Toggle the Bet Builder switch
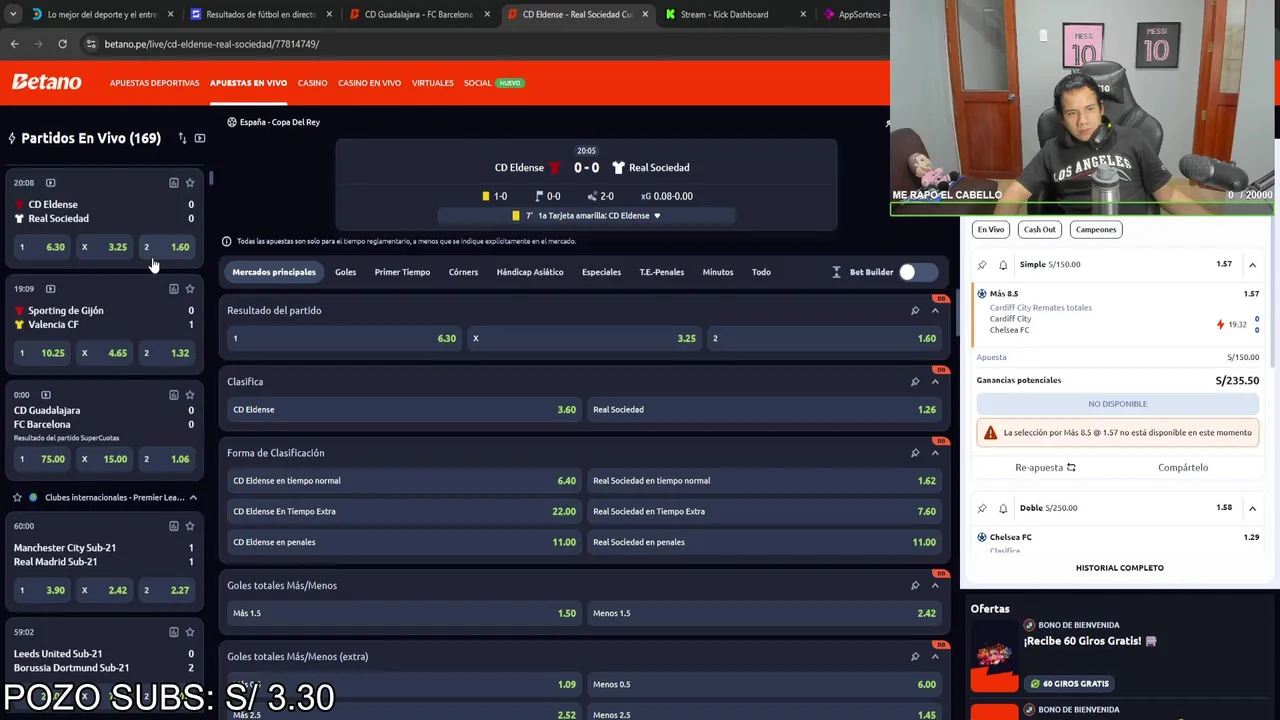 click(x=917, y=272)
